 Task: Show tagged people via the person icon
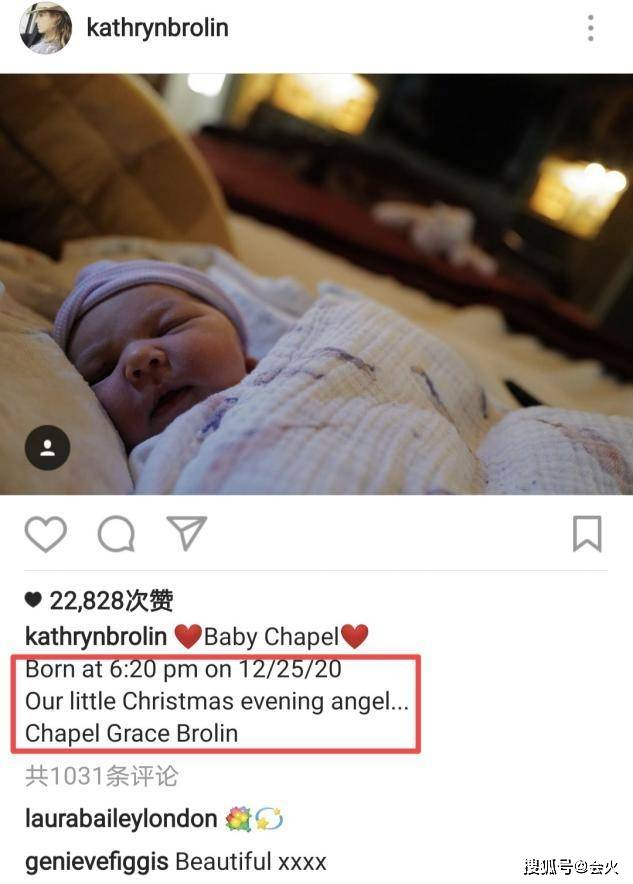[x=47, y=448]
